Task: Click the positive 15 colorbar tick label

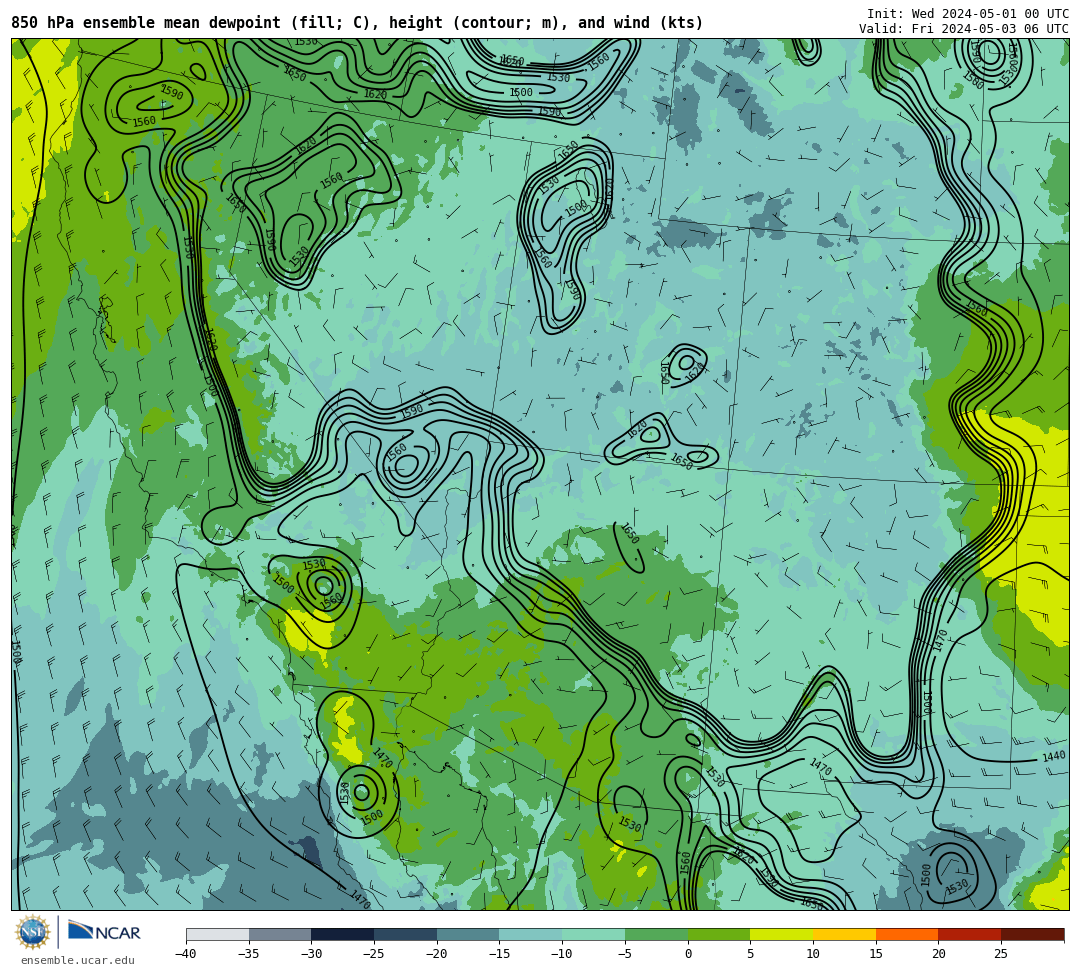Action: 876,954
